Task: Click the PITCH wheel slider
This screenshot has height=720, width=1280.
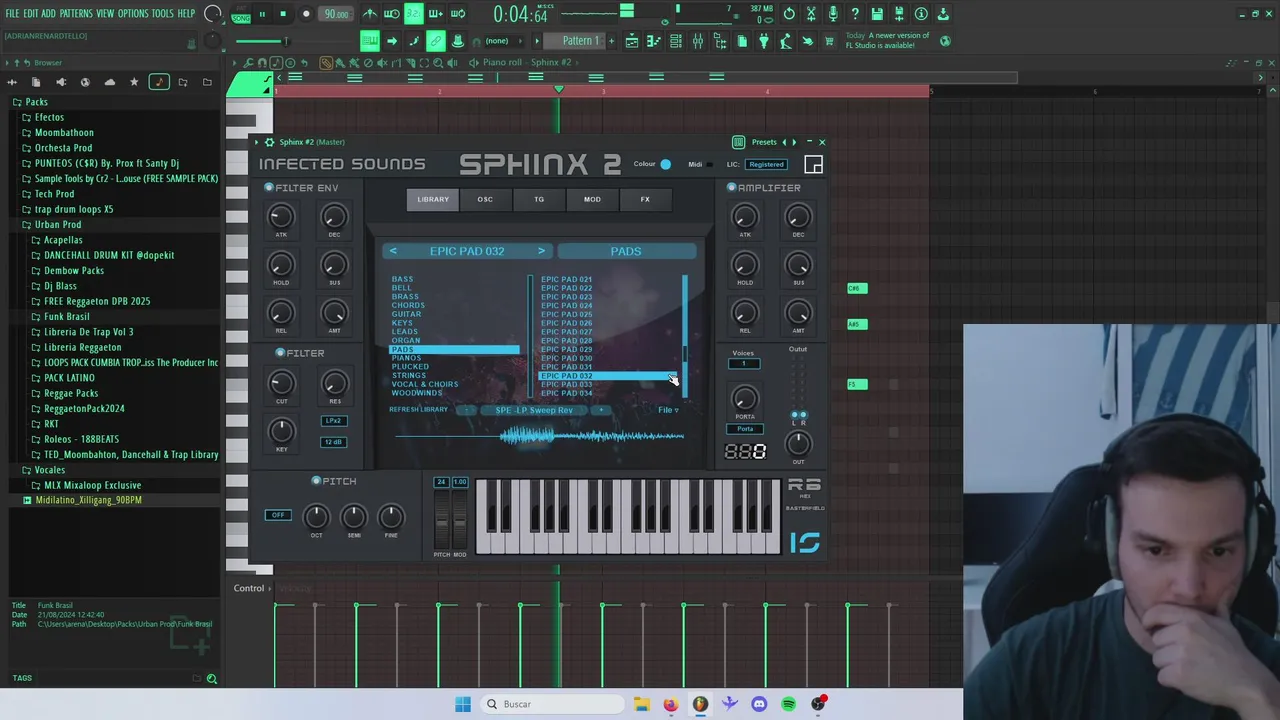Action: [x=441, y=522]
